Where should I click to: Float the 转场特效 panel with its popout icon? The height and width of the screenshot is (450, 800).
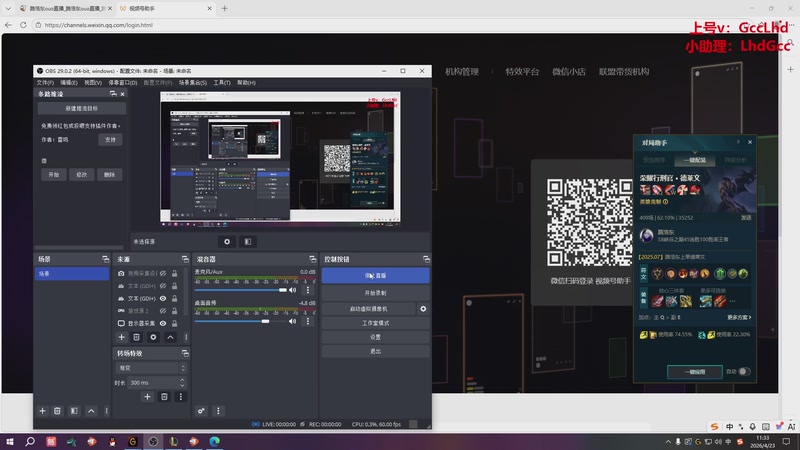point(185,353)
